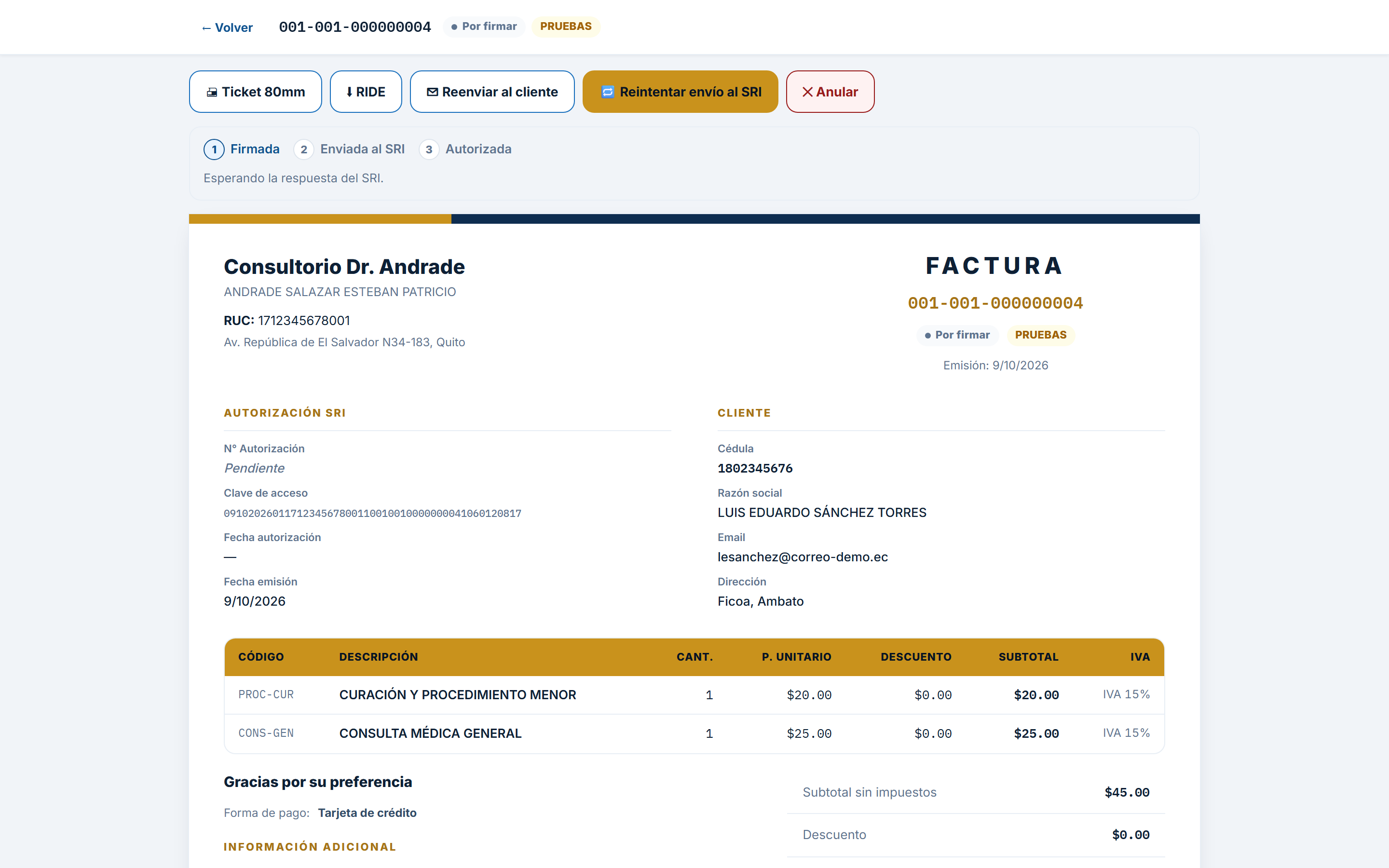The width and height of the screenshot is (1389, 868).
Task: Go back with the Volver link
Action: click(227, 27)
